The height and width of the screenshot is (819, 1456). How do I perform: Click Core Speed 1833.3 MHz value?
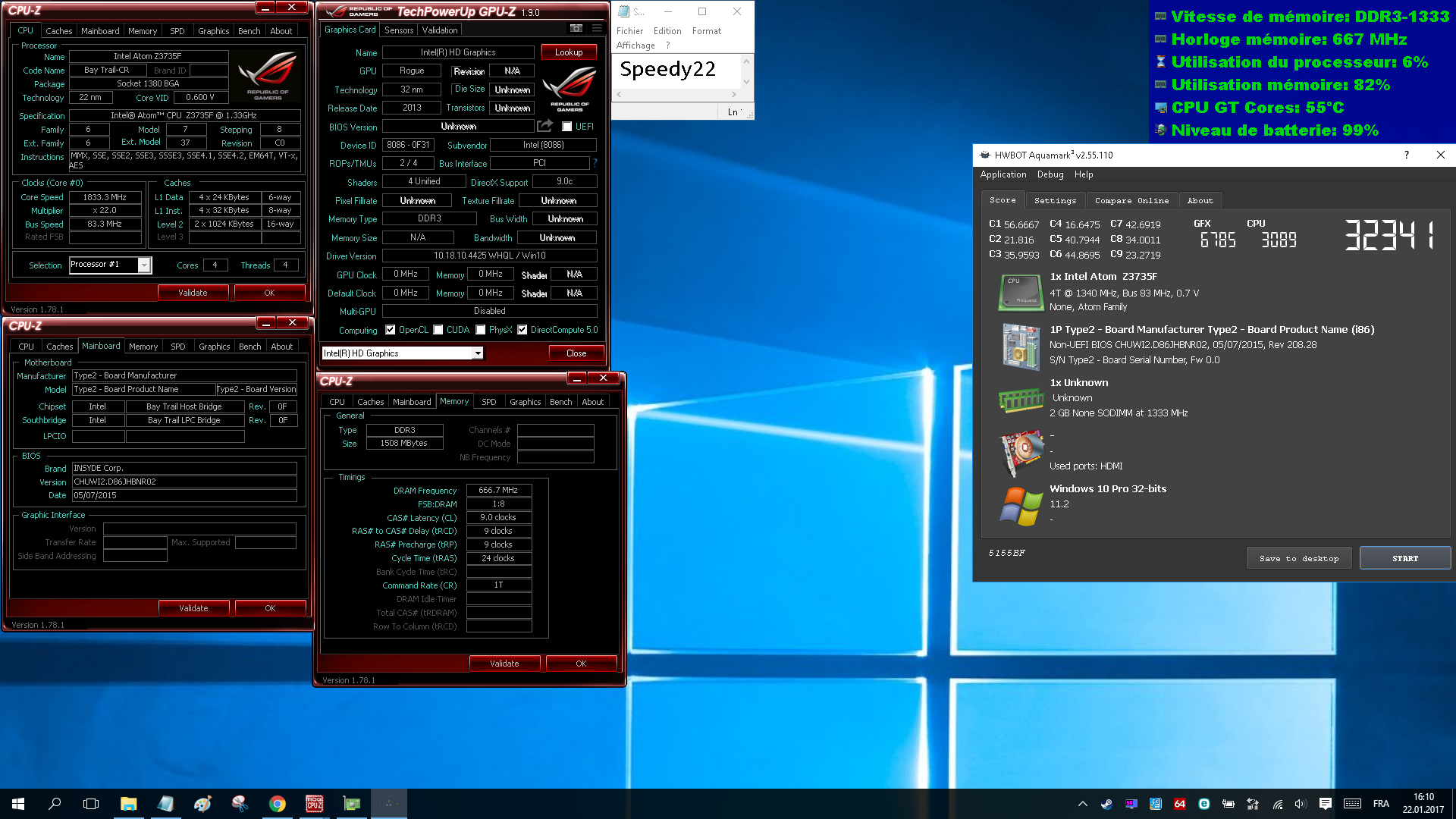click(x=105, y=197)
